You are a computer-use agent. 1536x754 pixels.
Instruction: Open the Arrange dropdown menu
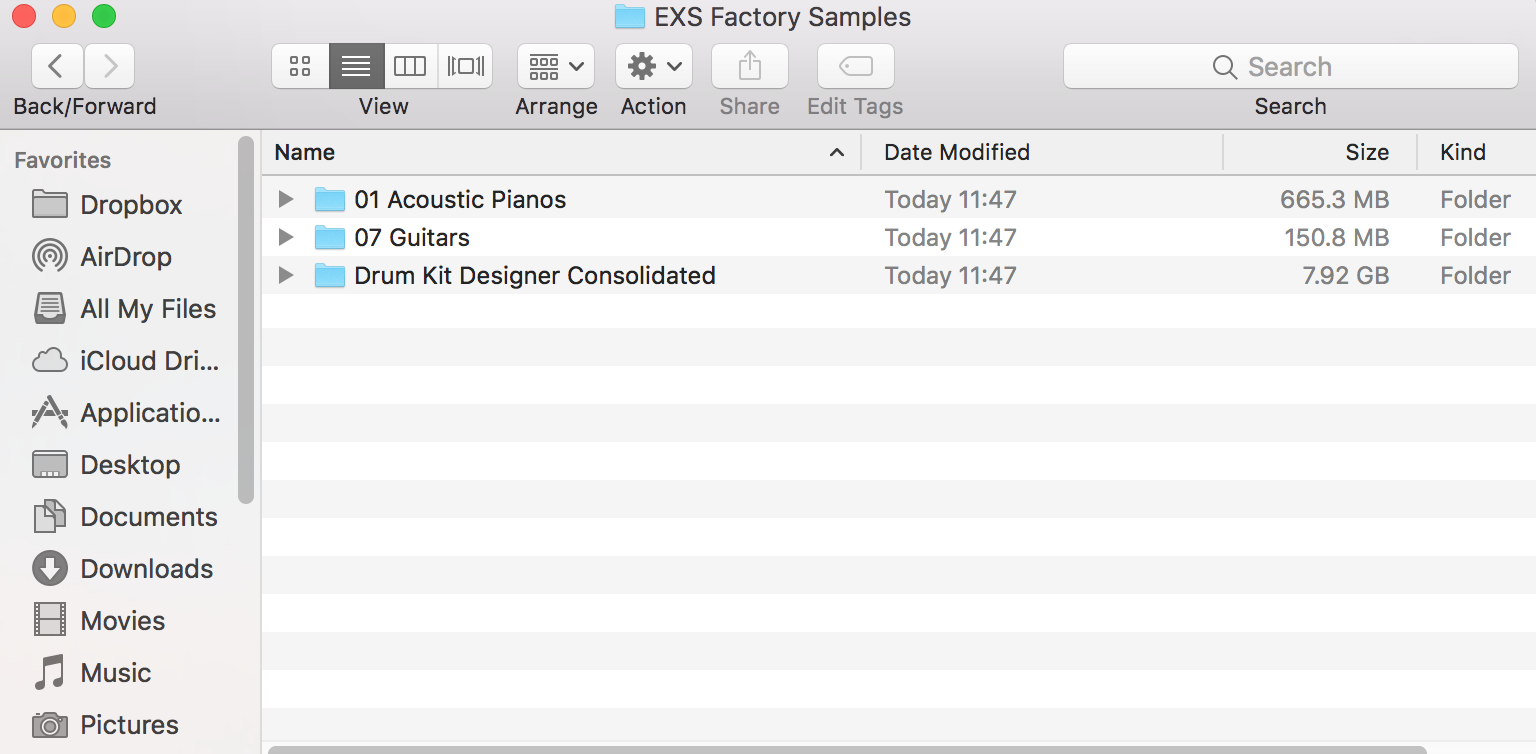(556, 67)
